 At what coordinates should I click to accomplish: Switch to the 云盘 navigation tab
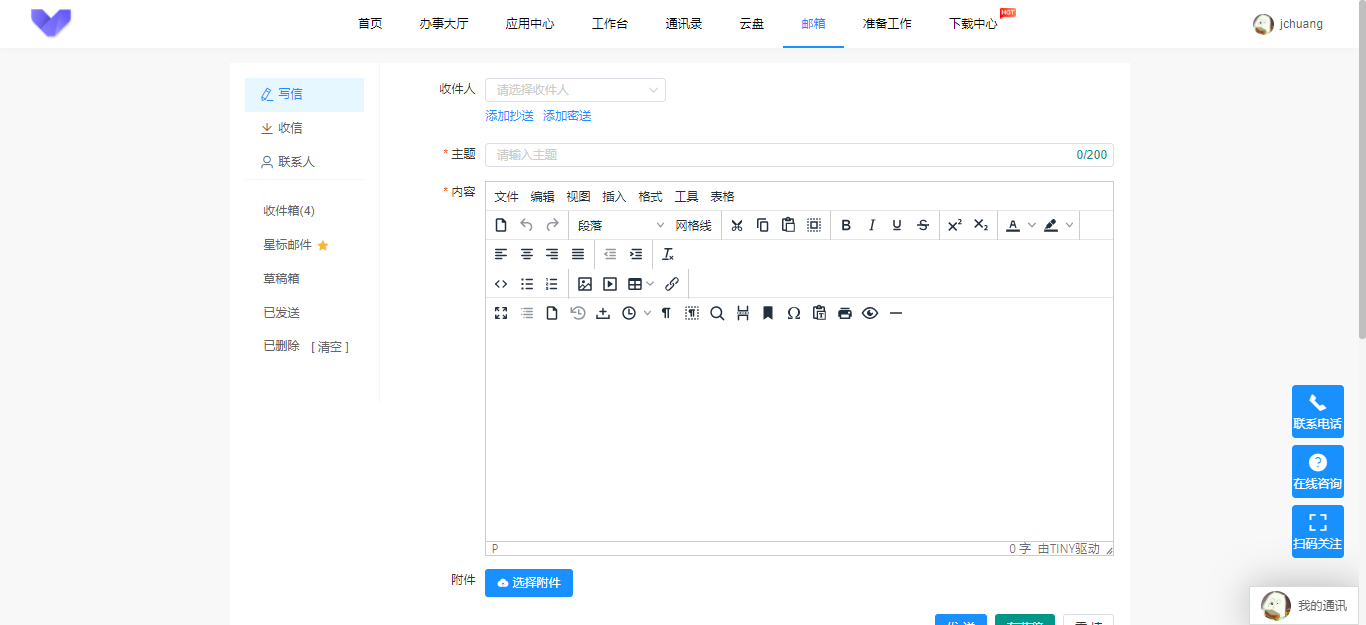coord(752,24)
